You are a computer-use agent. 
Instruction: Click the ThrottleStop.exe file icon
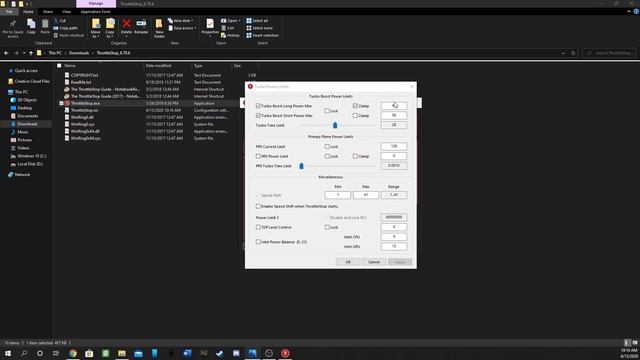[x=67, y=103]
